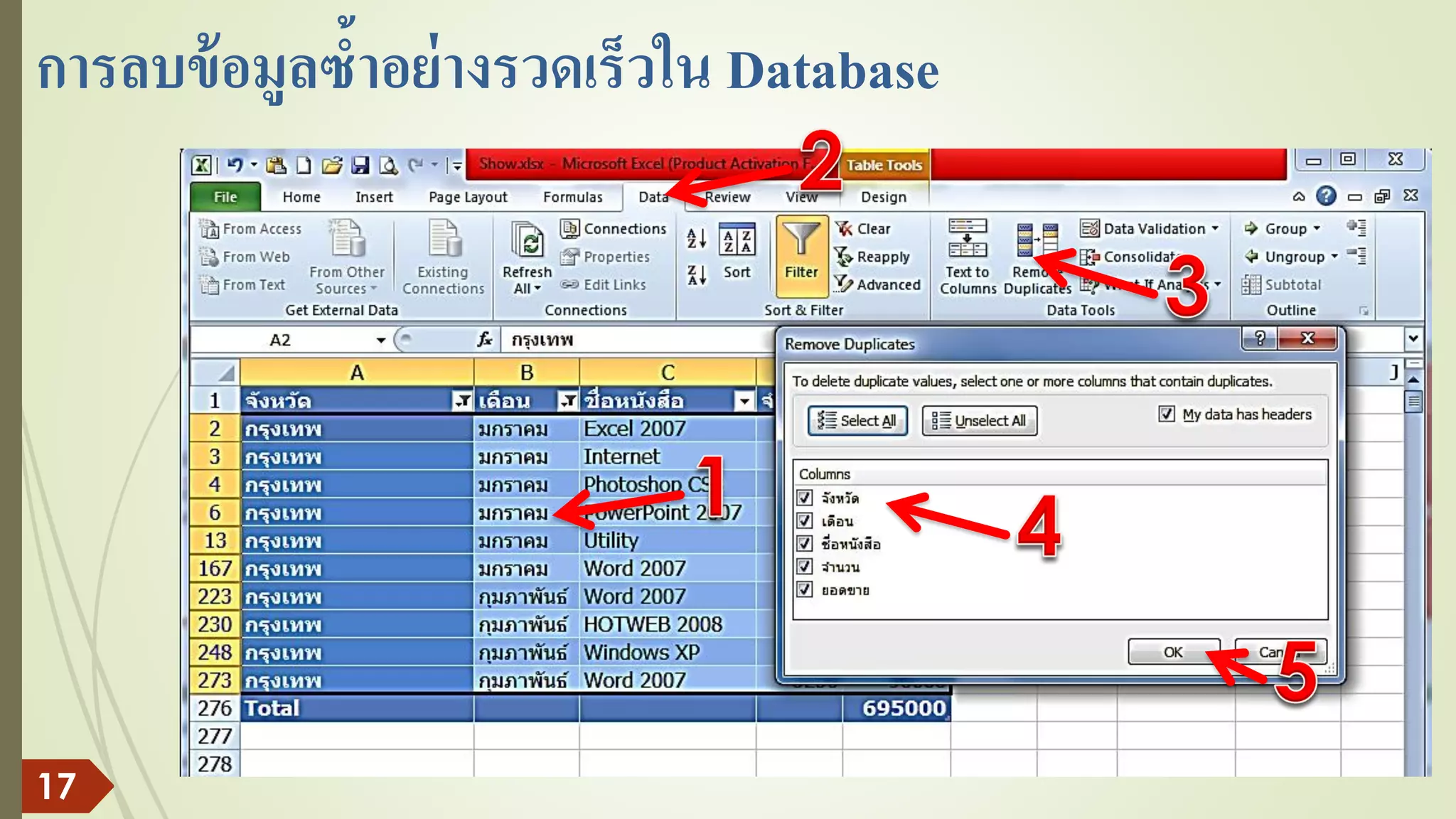
Task: Open the File tab
Action: coord(225,197)
